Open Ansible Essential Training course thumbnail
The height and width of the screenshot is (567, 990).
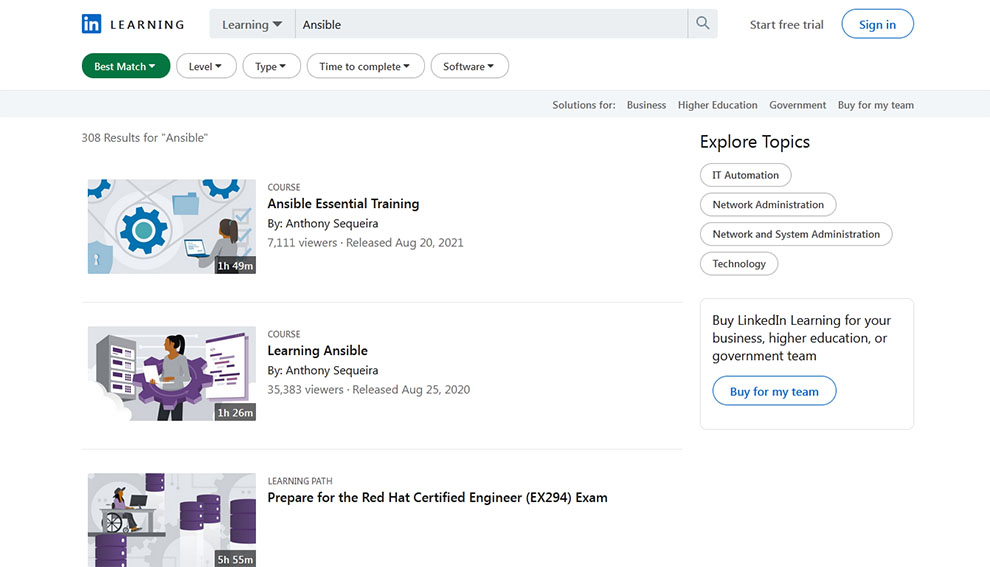coord(172,226)
